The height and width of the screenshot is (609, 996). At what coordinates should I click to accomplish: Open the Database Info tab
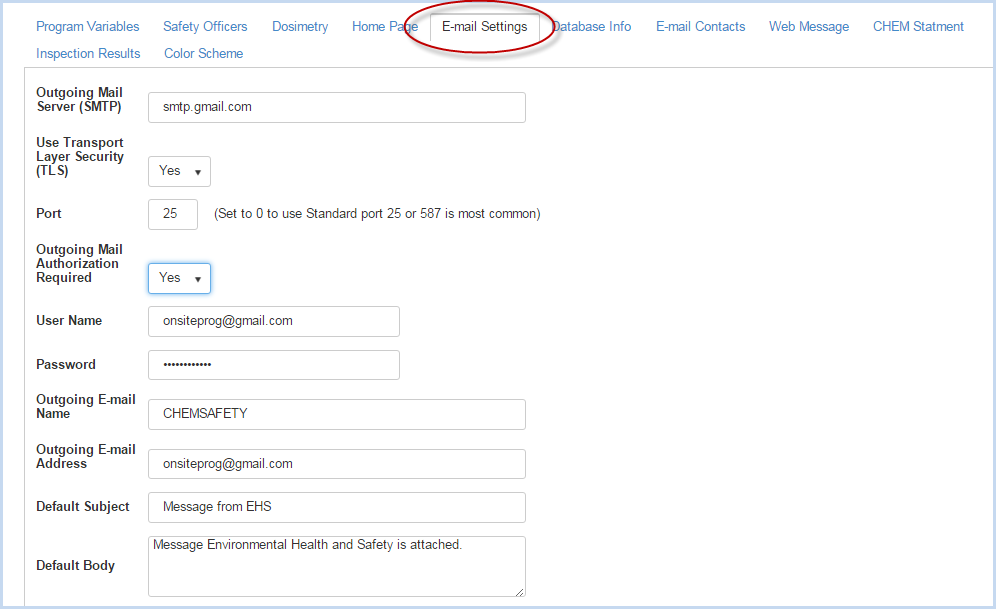point(591,27)
